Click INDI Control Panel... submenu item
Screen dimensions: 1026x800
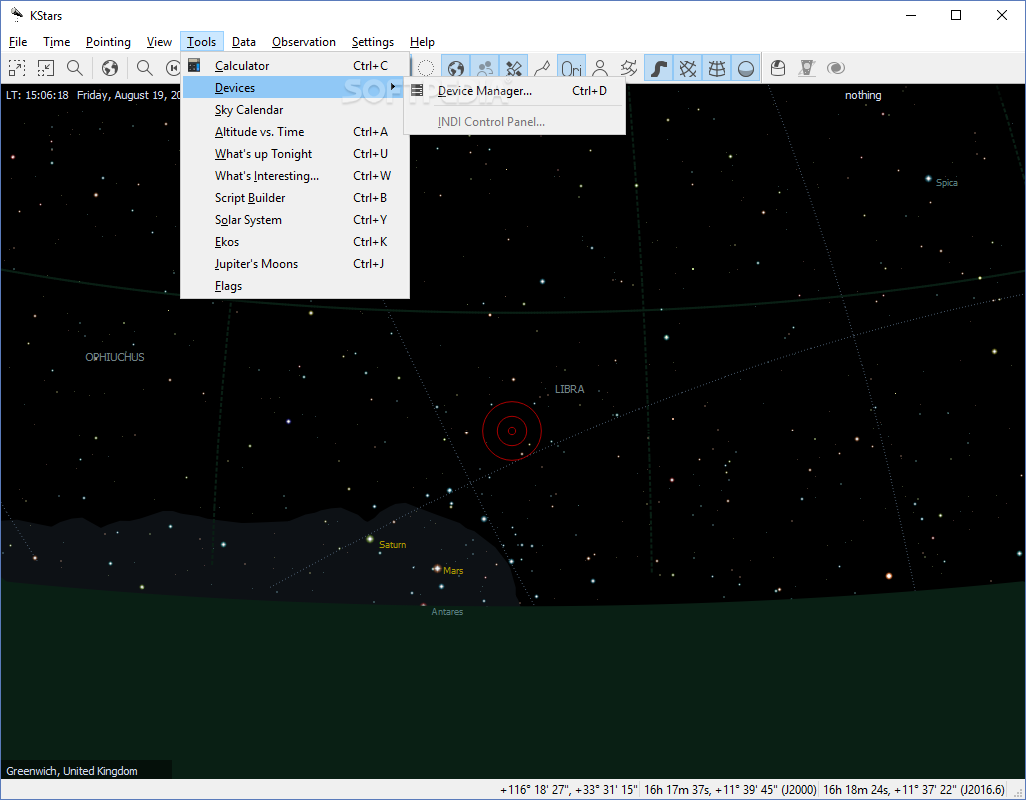pyautogui.click(x=514, y=122)
